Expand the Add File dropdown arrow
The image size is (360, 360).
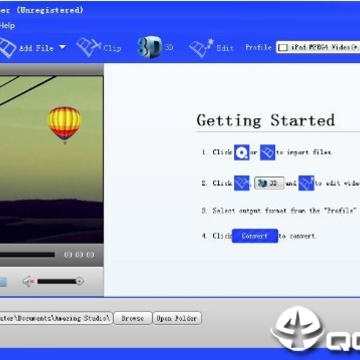[x=62, y=47]
